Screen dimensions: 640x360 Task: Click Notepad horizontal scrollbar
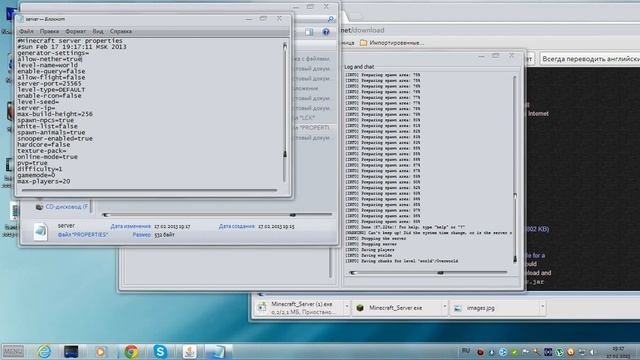point(149,190)
